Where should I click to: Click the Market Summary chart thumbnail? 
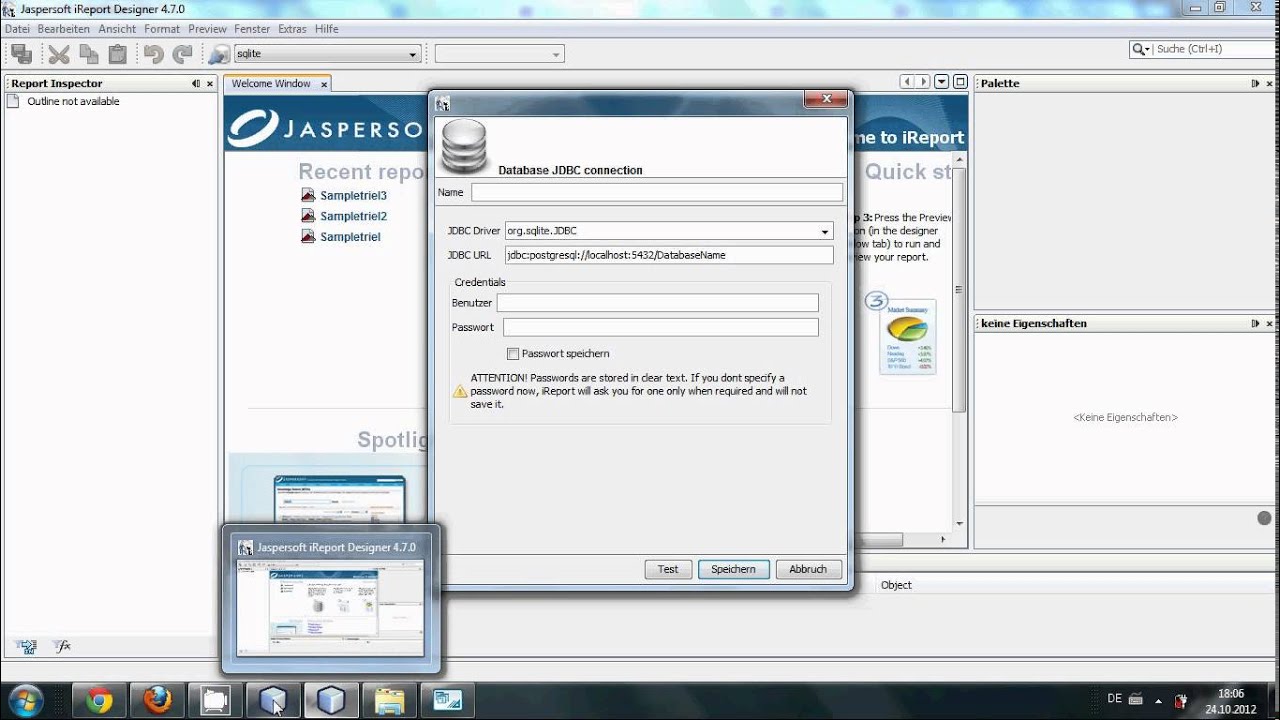(908, 336)
